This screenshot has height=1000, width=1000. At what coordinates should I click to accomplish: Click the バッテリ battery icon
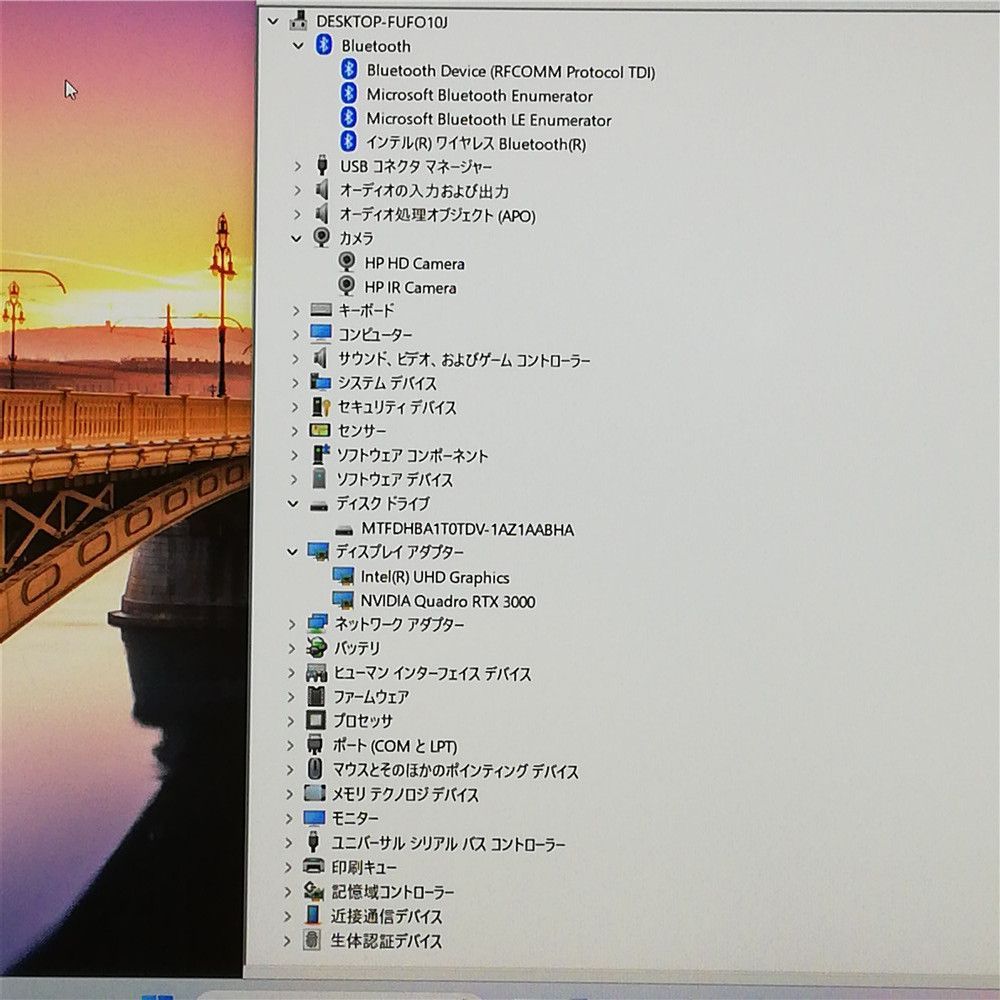(317, 648)
